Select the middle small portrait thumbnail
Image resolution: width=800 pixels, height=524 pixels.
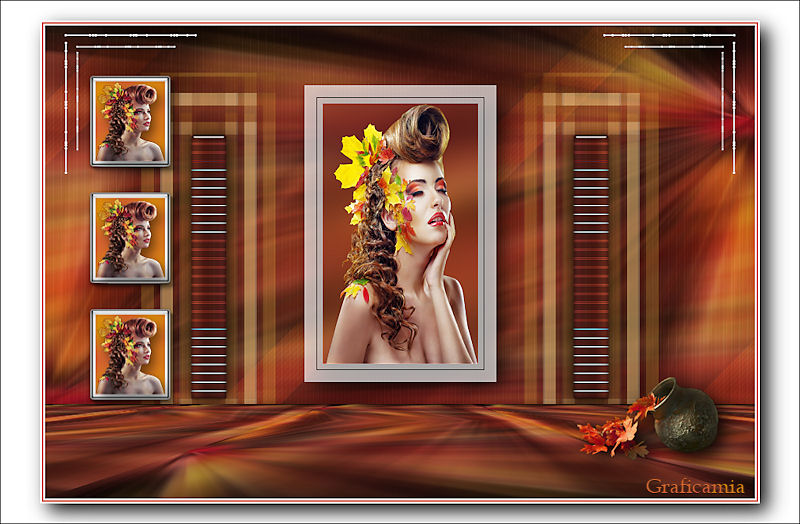point(130,238)
